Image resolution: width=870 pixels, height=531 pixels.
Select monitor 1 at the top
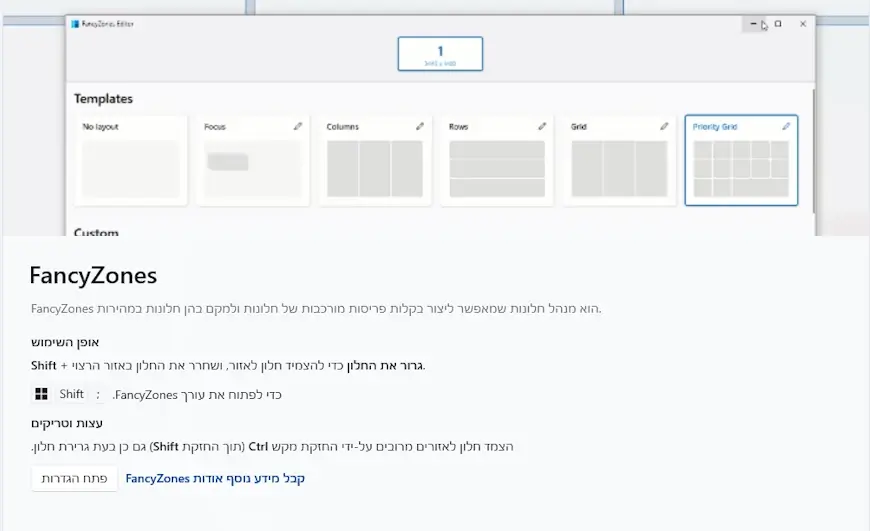tap(440, 54)
